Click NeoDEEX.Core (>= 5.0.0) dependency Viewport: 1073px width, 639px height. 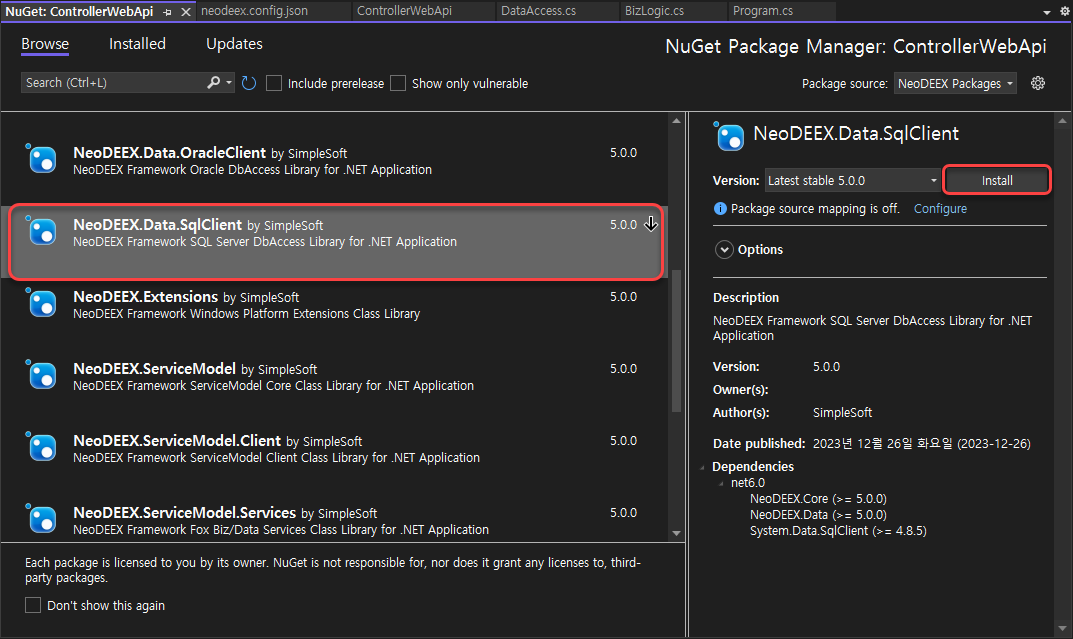(818, 499)
